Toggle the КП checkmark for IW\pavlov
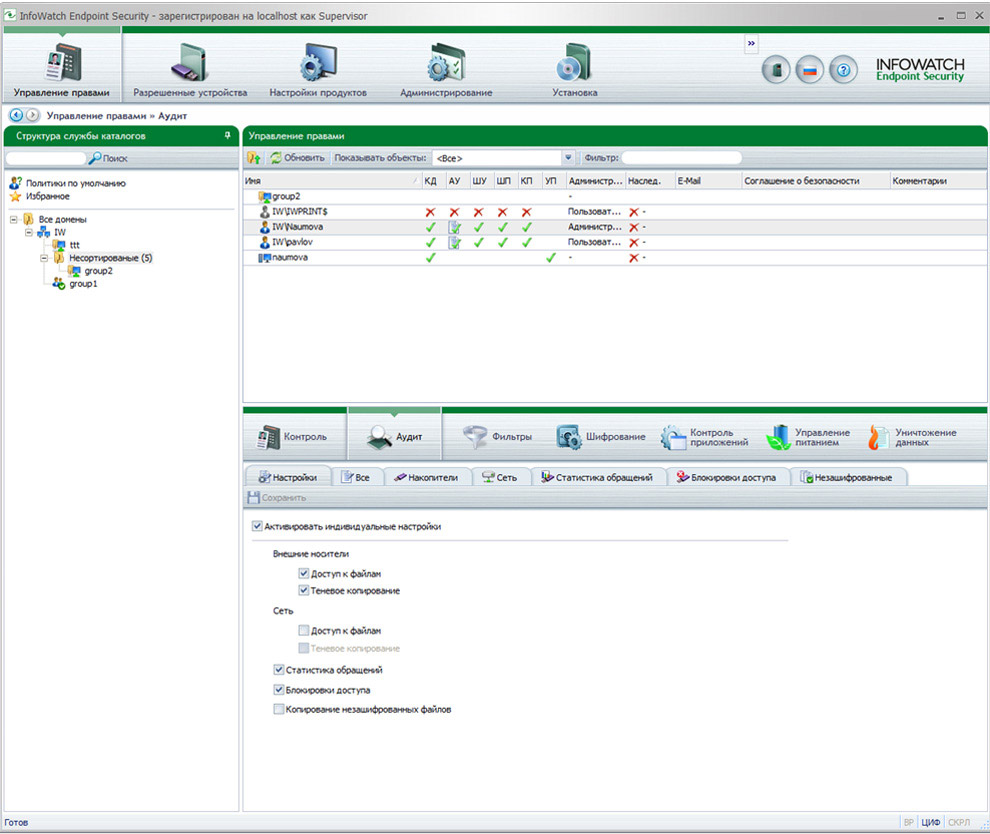This screenshot has width=990, height=834. tap(527, 242)
